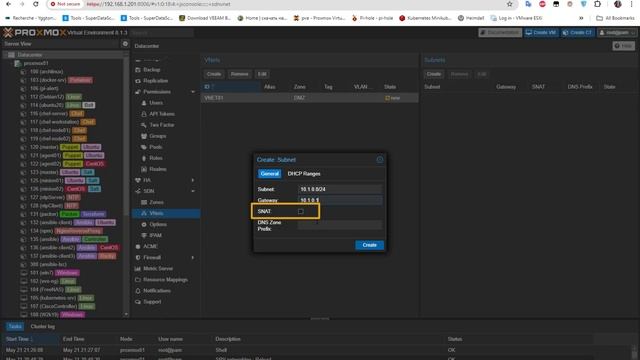Switch to the Cluster log tab

(42, 327)
